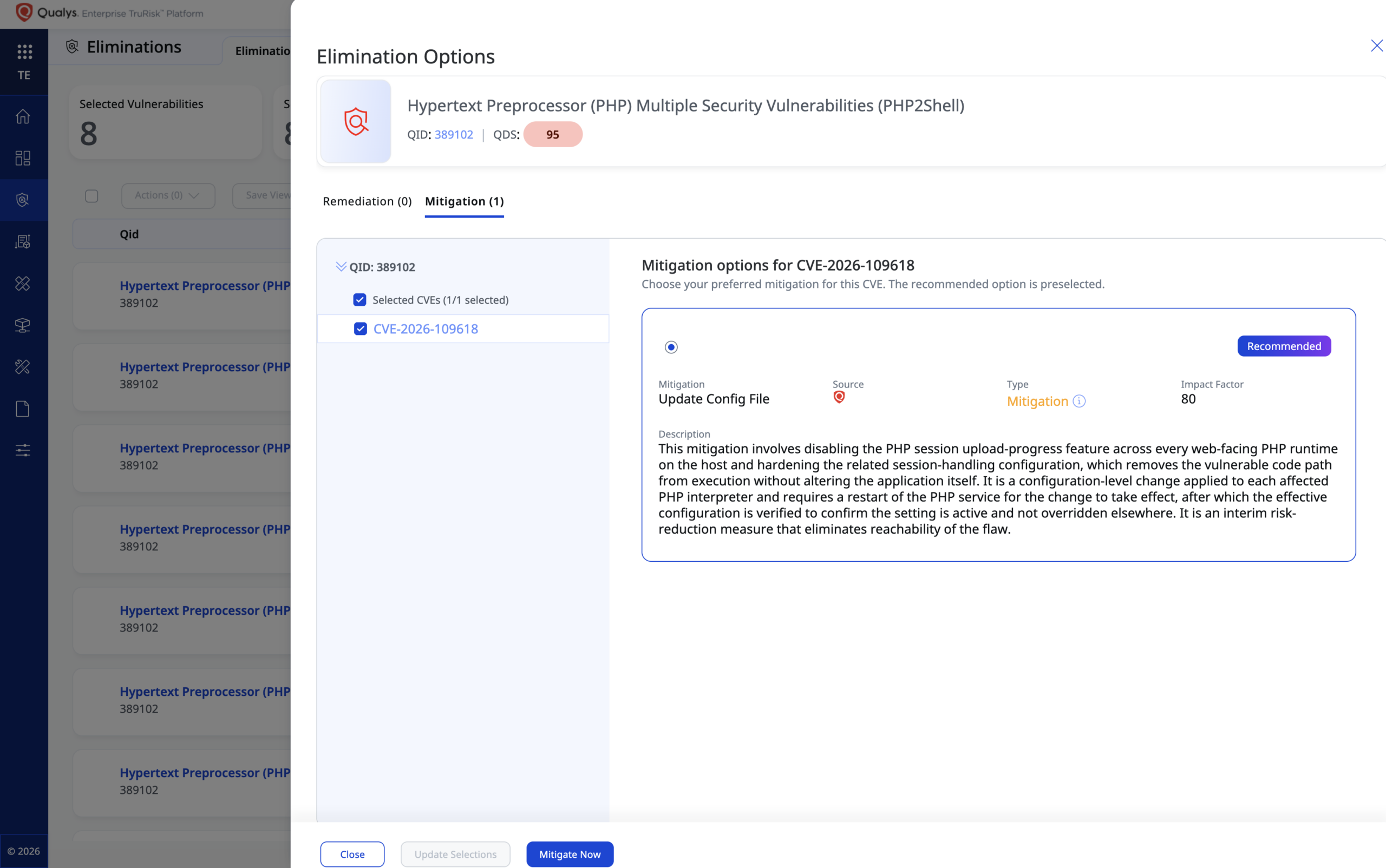
Task: Close the Elimination Options panel with X
Action: pyautogui.click(x=1376, y=46)
